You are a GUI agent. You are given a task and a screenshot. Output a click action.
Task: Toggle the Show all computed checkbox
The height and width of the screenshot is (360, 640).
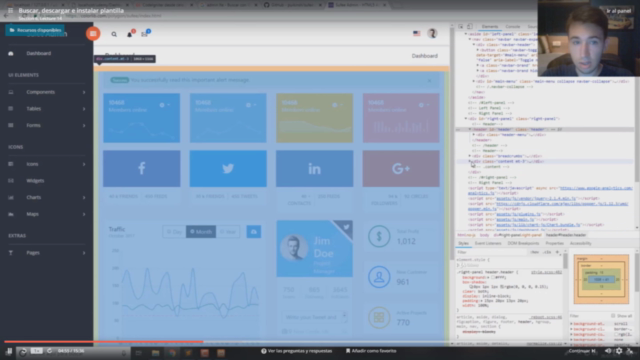coord(613,316)
